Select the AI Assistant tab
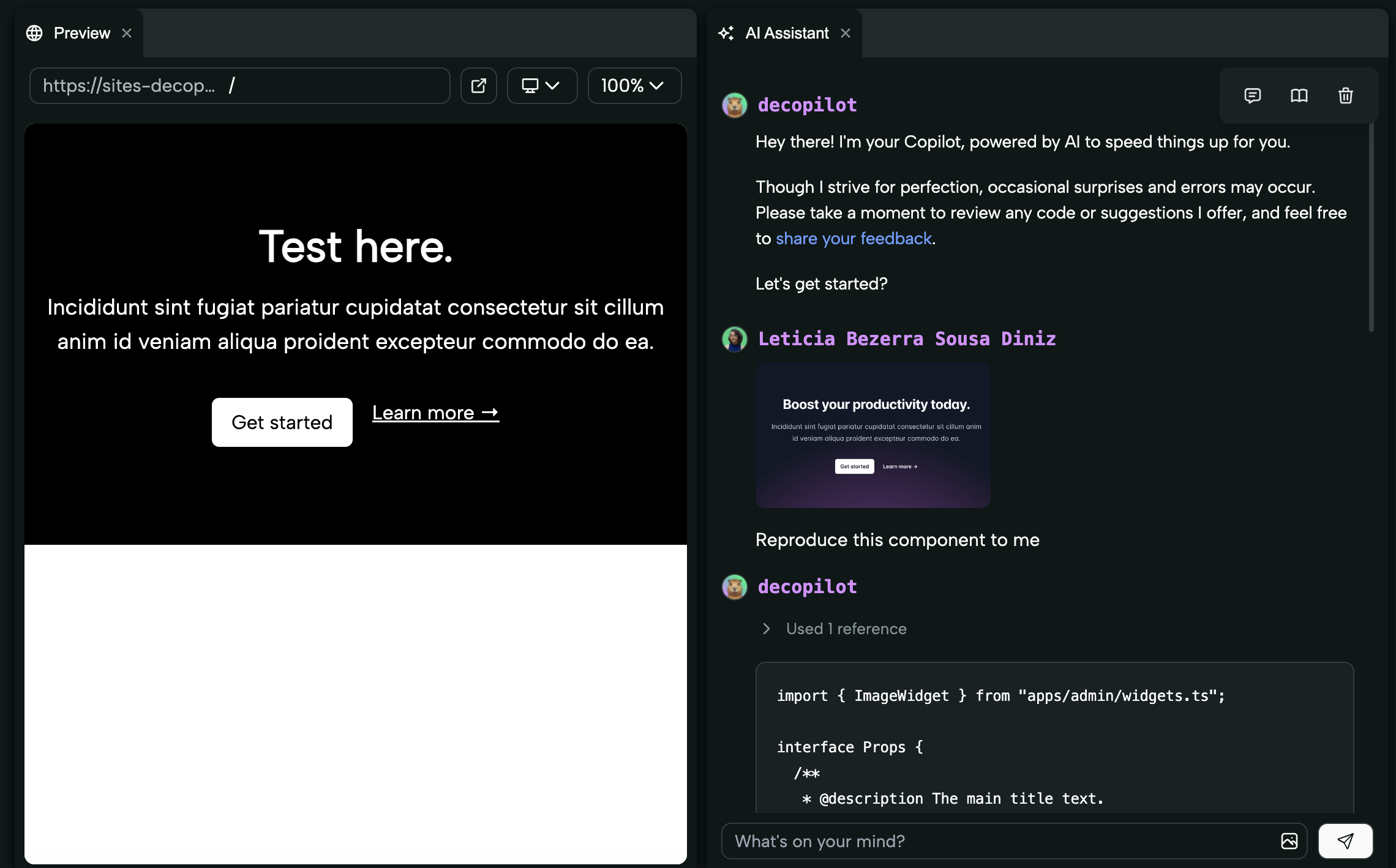Screen dimensions: 1396x868 click(x=787, y=33)
